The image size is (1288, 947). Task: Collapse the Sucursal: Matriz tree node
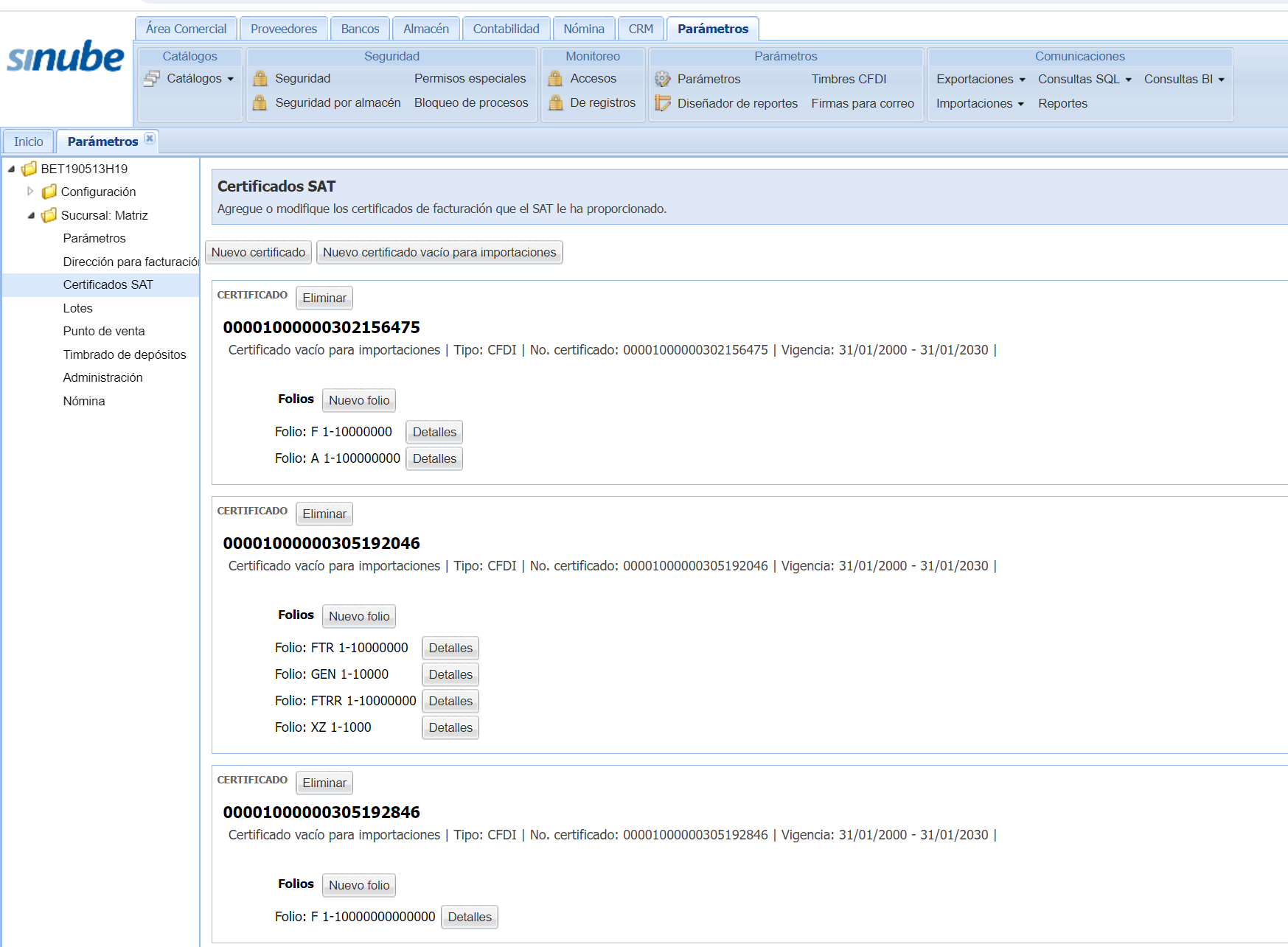pyautogui.click(x=31, y=215)
